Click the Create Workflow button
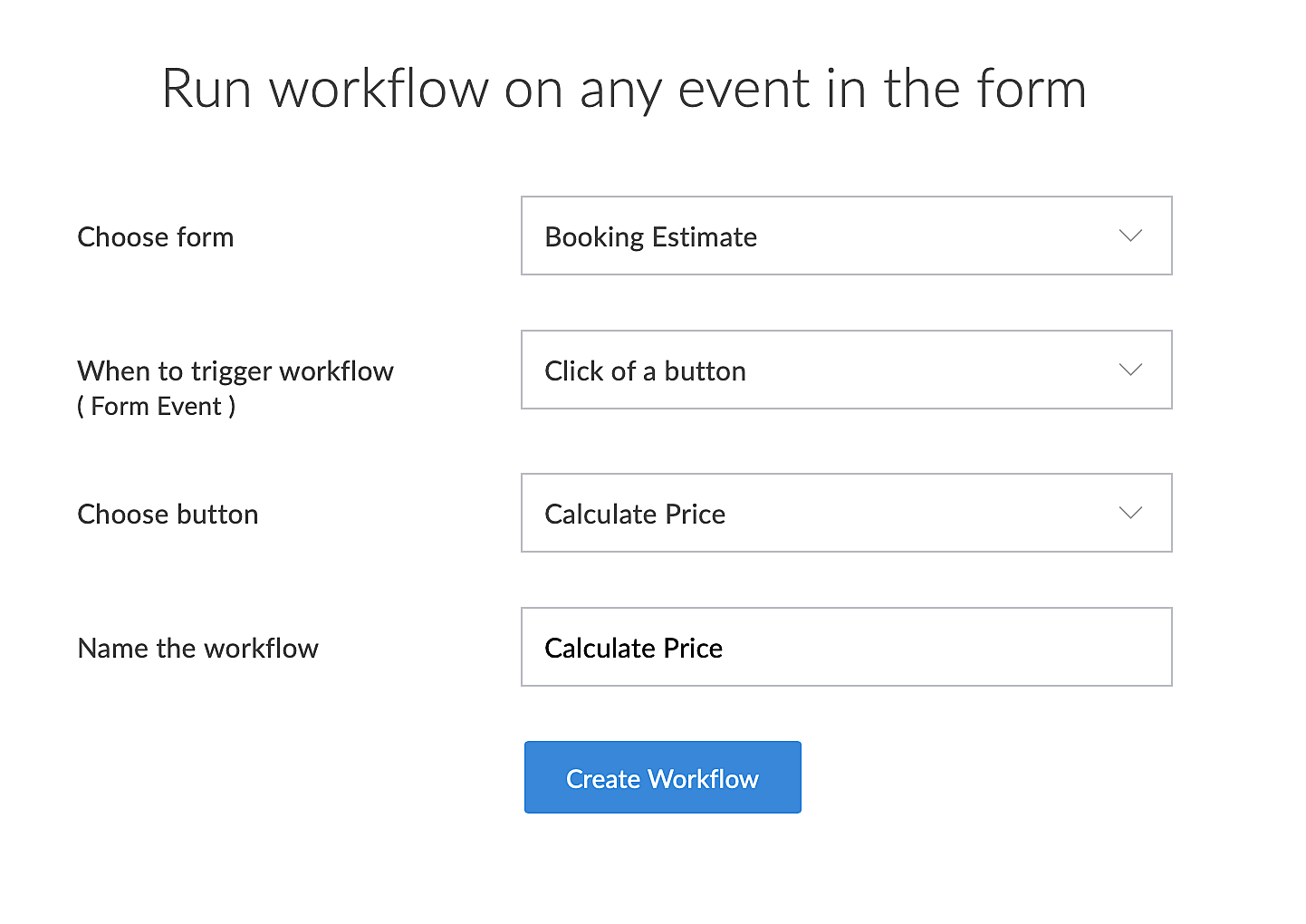 pos(662,777)
